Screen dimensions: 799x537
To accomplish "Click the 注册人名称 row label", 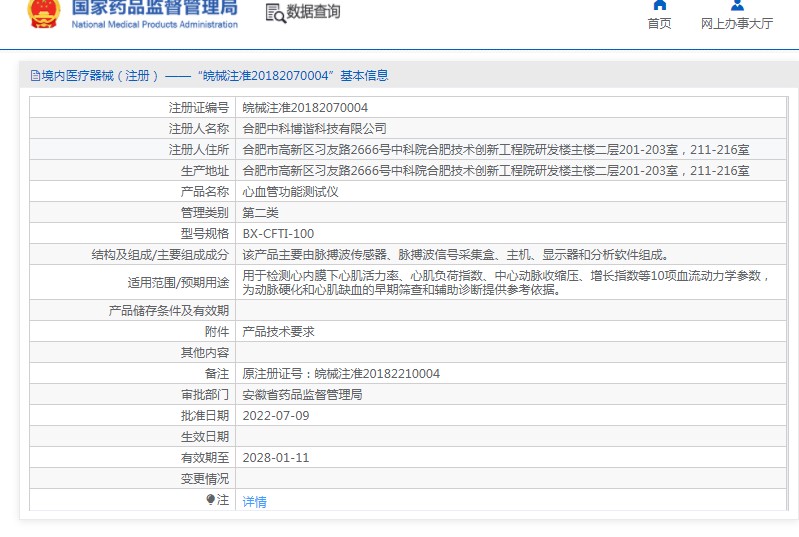I will (199, 128).
